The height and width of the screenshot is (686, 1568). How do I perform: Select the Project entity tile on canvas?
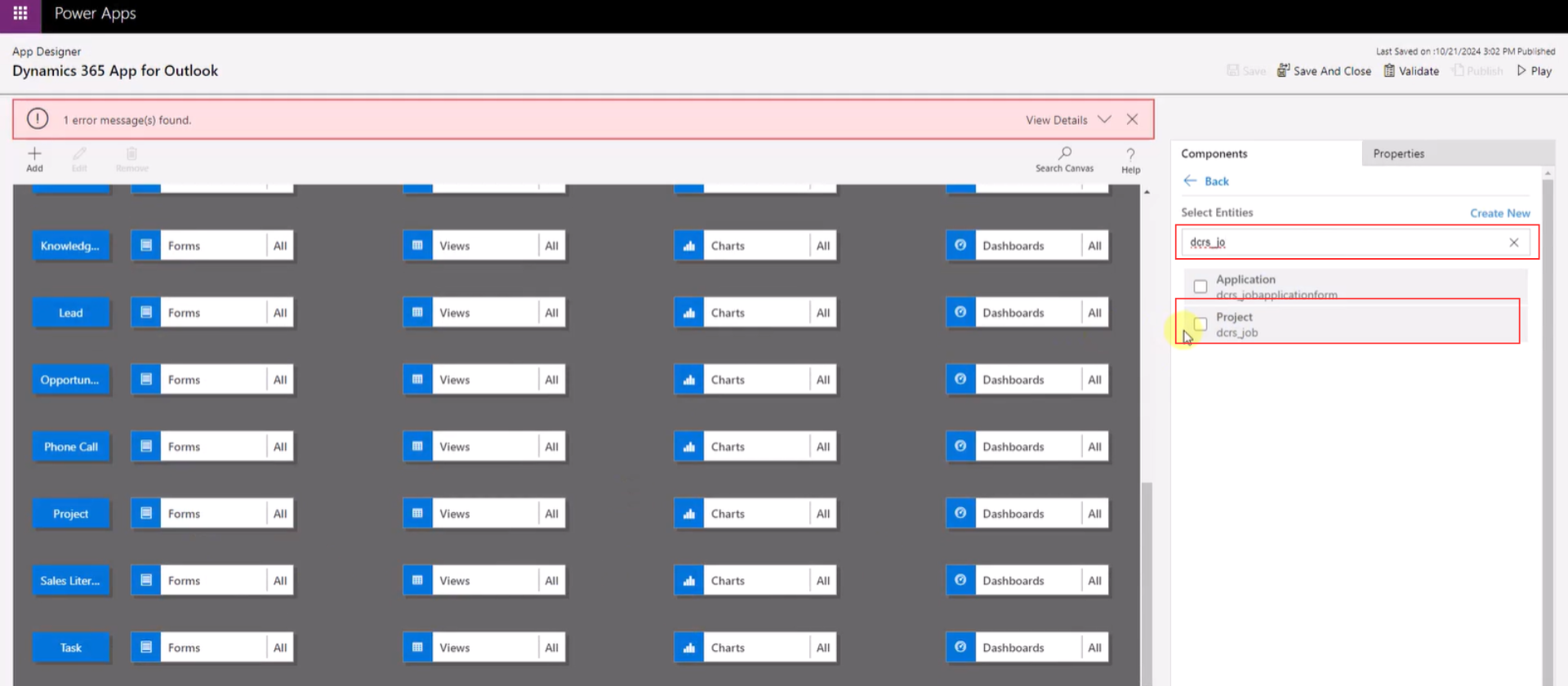click(70, 514)
